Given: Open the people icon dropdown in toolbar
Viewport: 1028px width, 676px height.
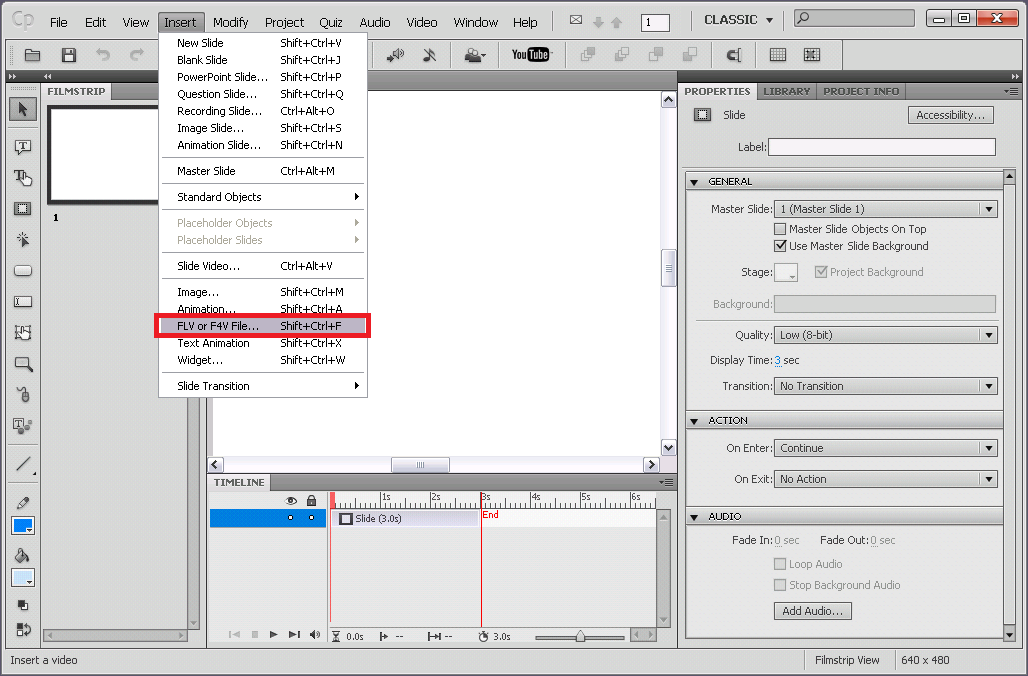Looking at the screenshot, I should point(475,55).
